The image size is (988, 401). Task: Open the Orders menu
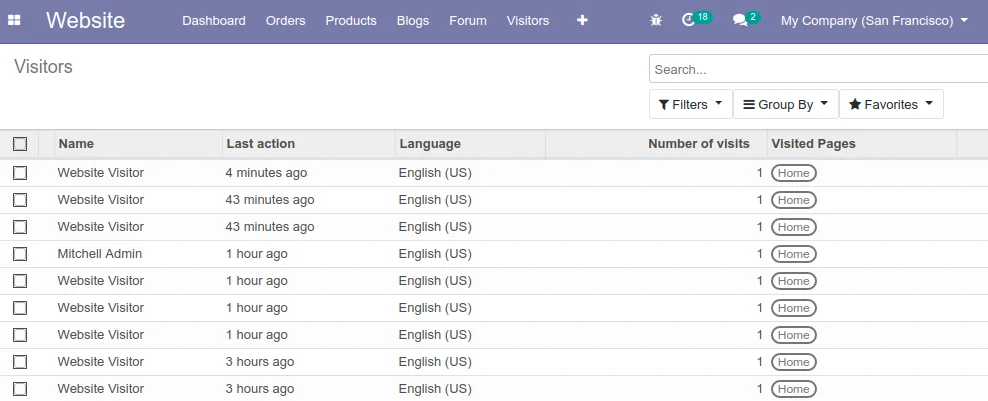point(285,21)
